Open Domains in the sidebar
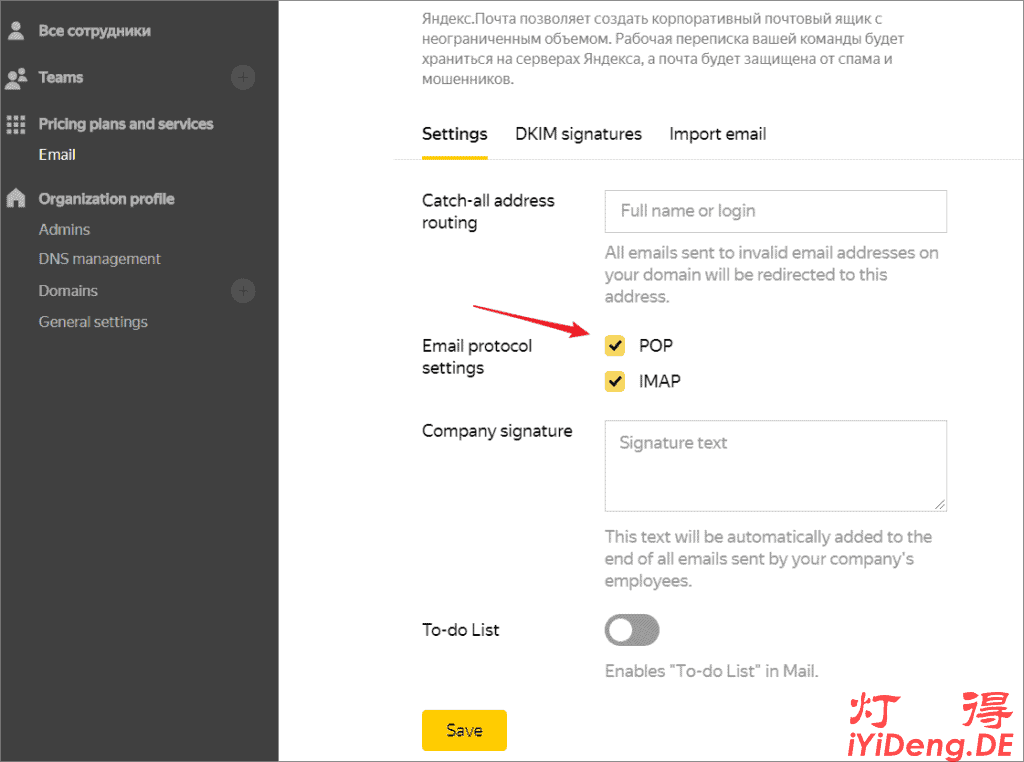1024x762 pixels. [68, 291]
